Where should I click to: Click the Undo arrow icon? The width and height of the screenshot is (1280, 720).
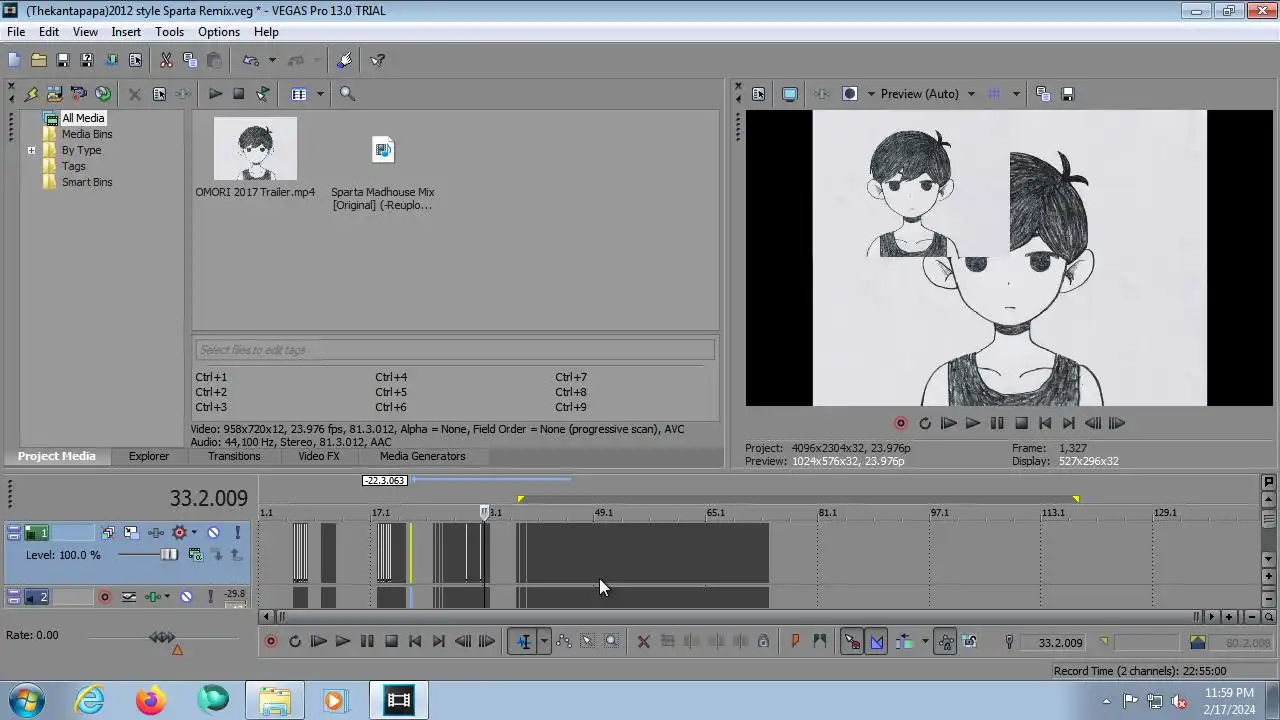tap(251, 60)
